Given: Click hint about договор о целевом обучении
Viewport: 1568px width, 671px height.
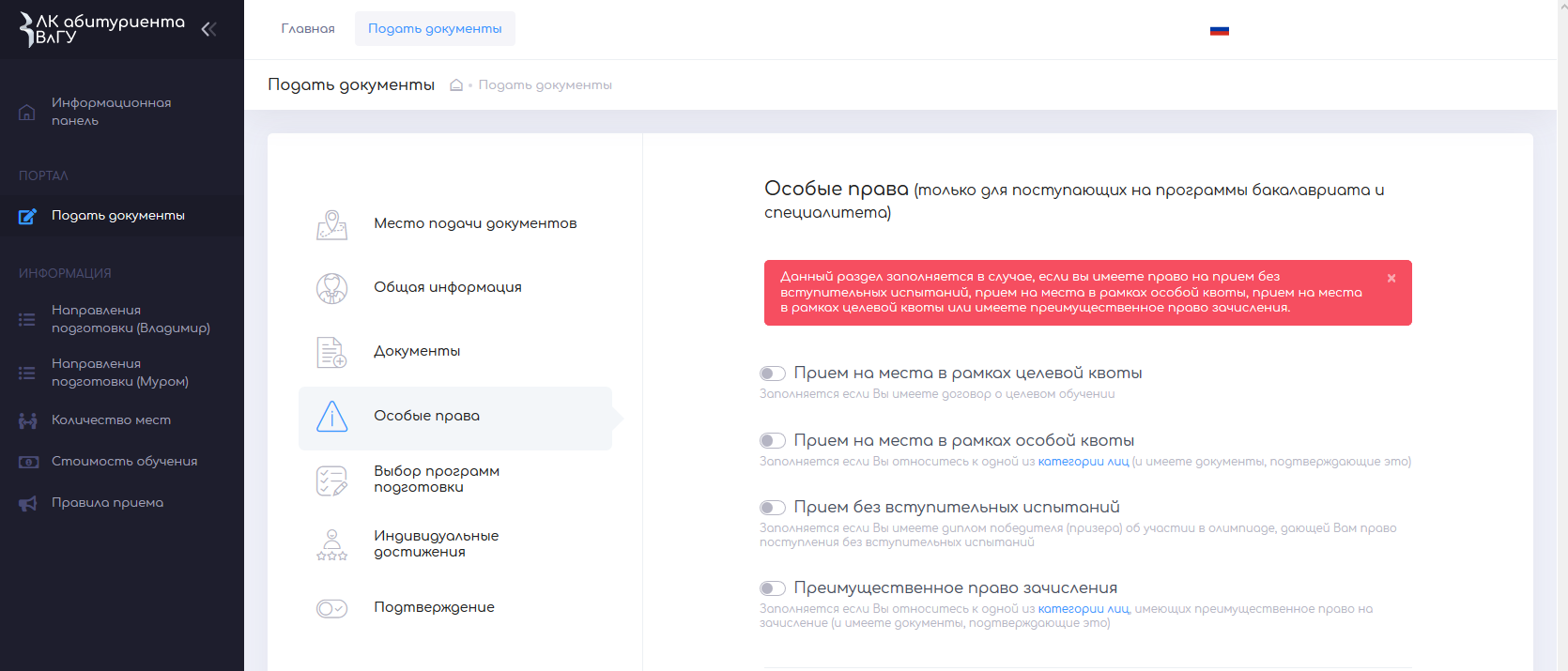Looking at the screenshot, I should pos(937,394).
